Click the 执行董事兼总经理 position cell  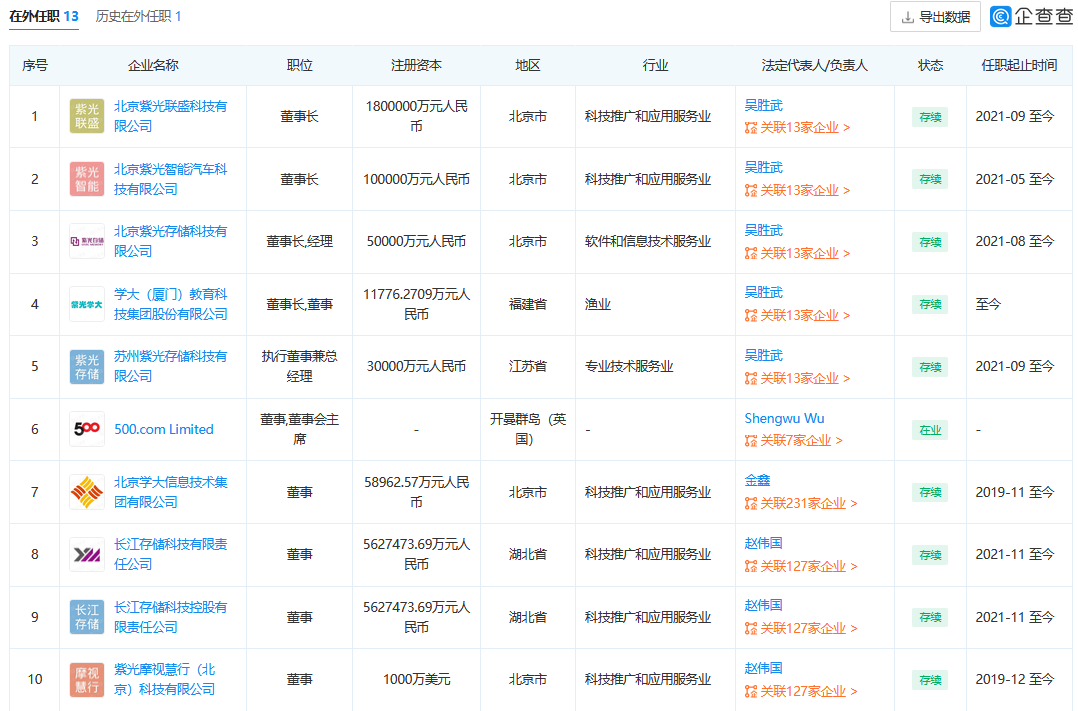pyautogui.click(x=299, y=367)
